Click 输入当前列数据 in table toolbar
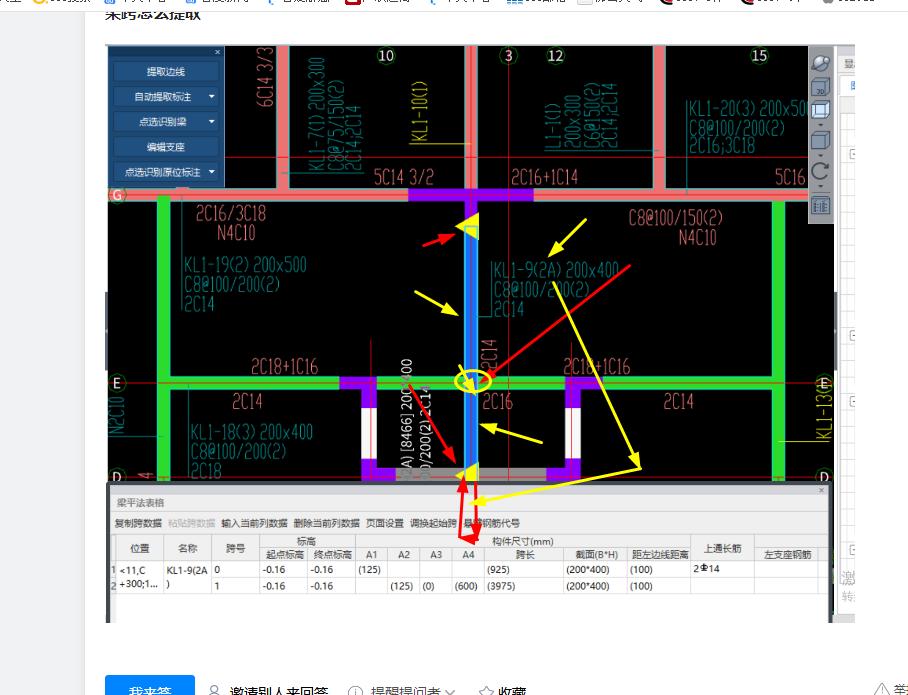 tap(254, 523)
